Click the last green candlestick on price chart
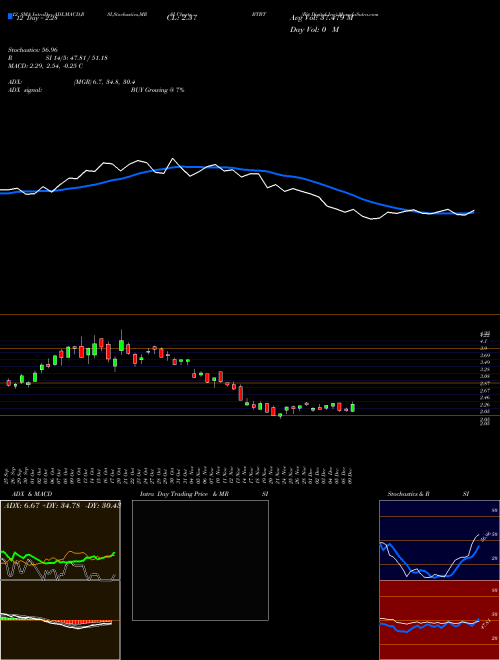500x660 pixels. tap(353, 407)
